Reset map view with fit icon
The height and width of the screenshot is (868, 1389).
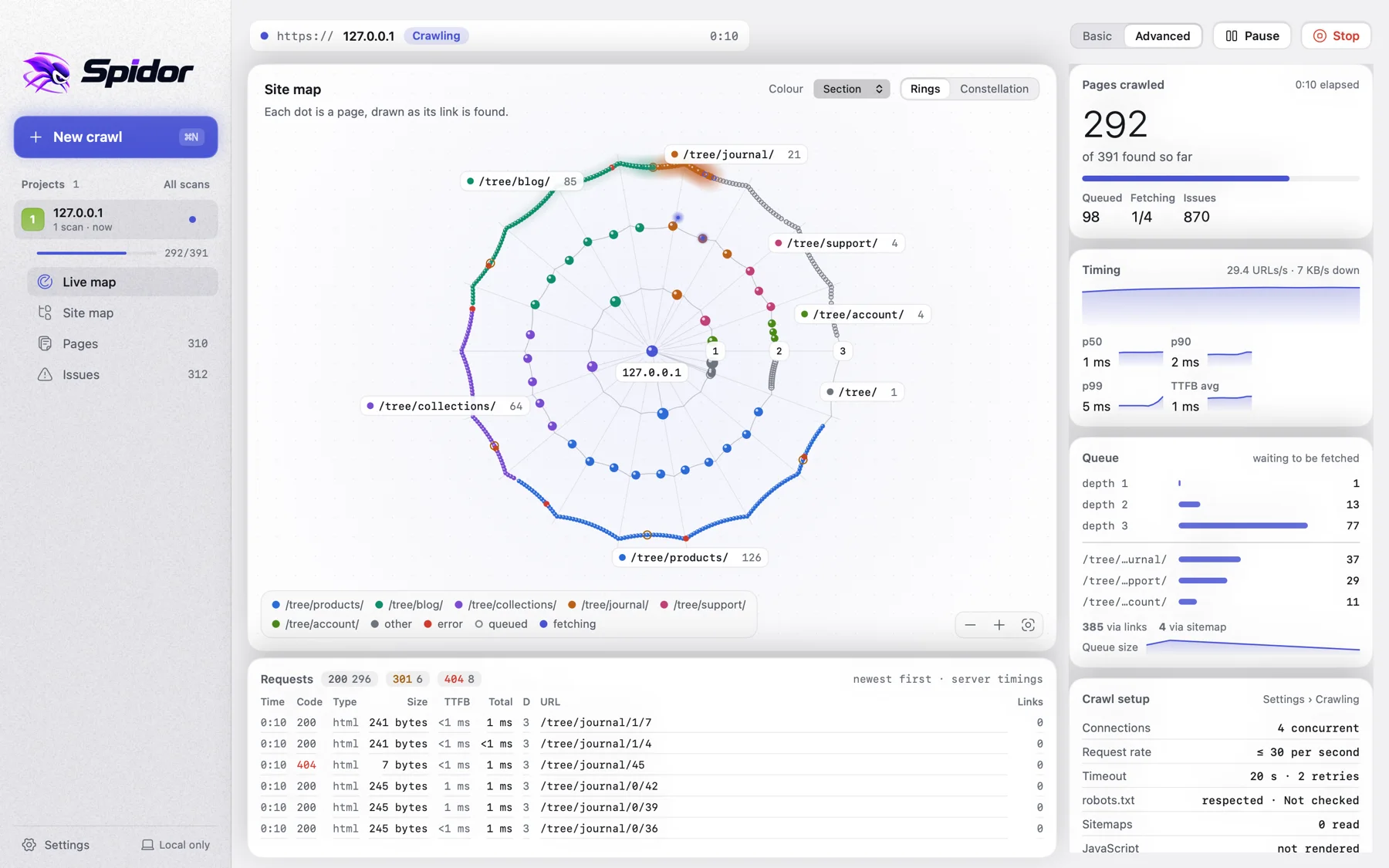(x=1028, y=625)
